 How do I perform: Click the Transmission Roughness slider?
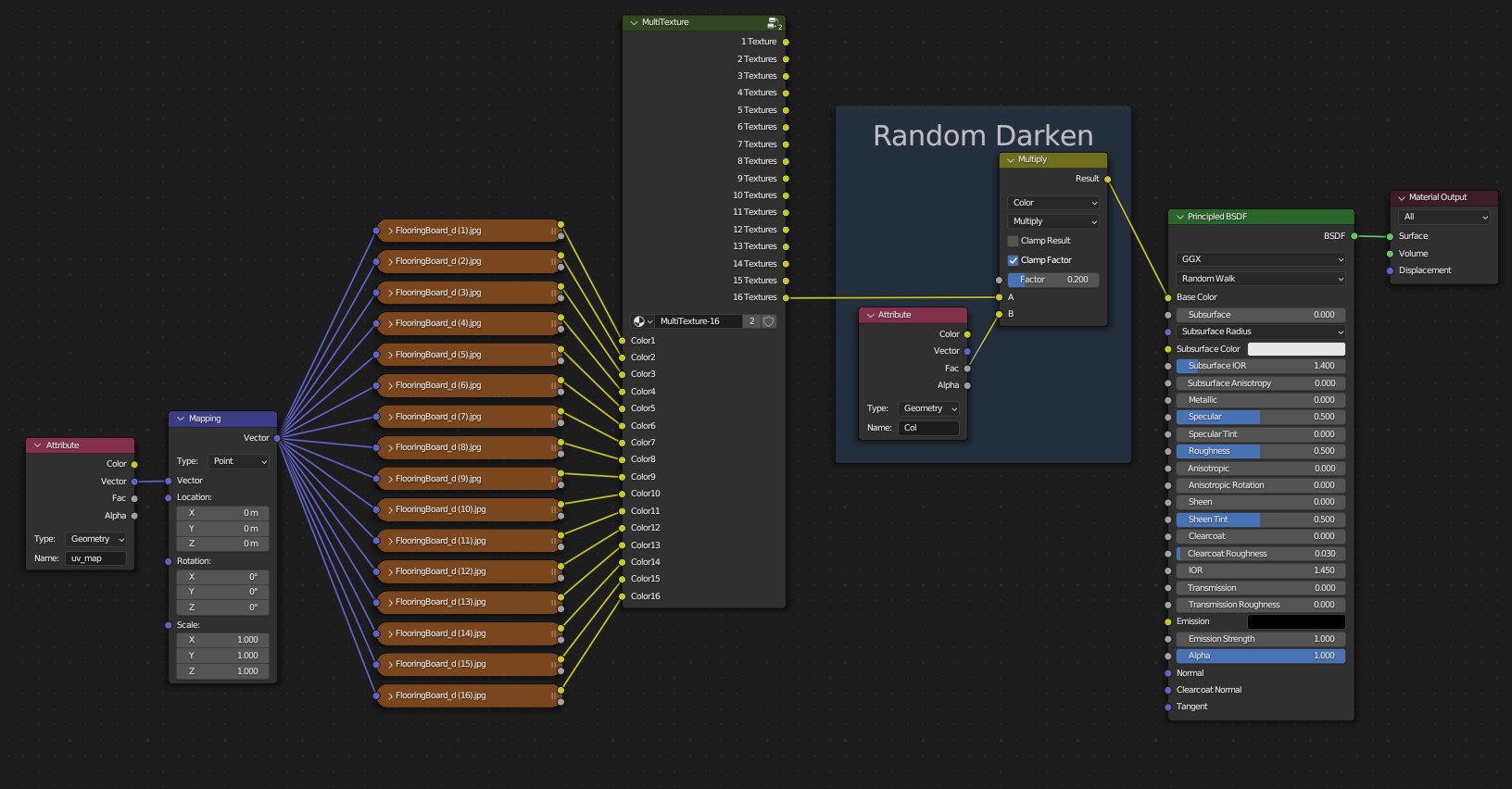coord(1261,605)
